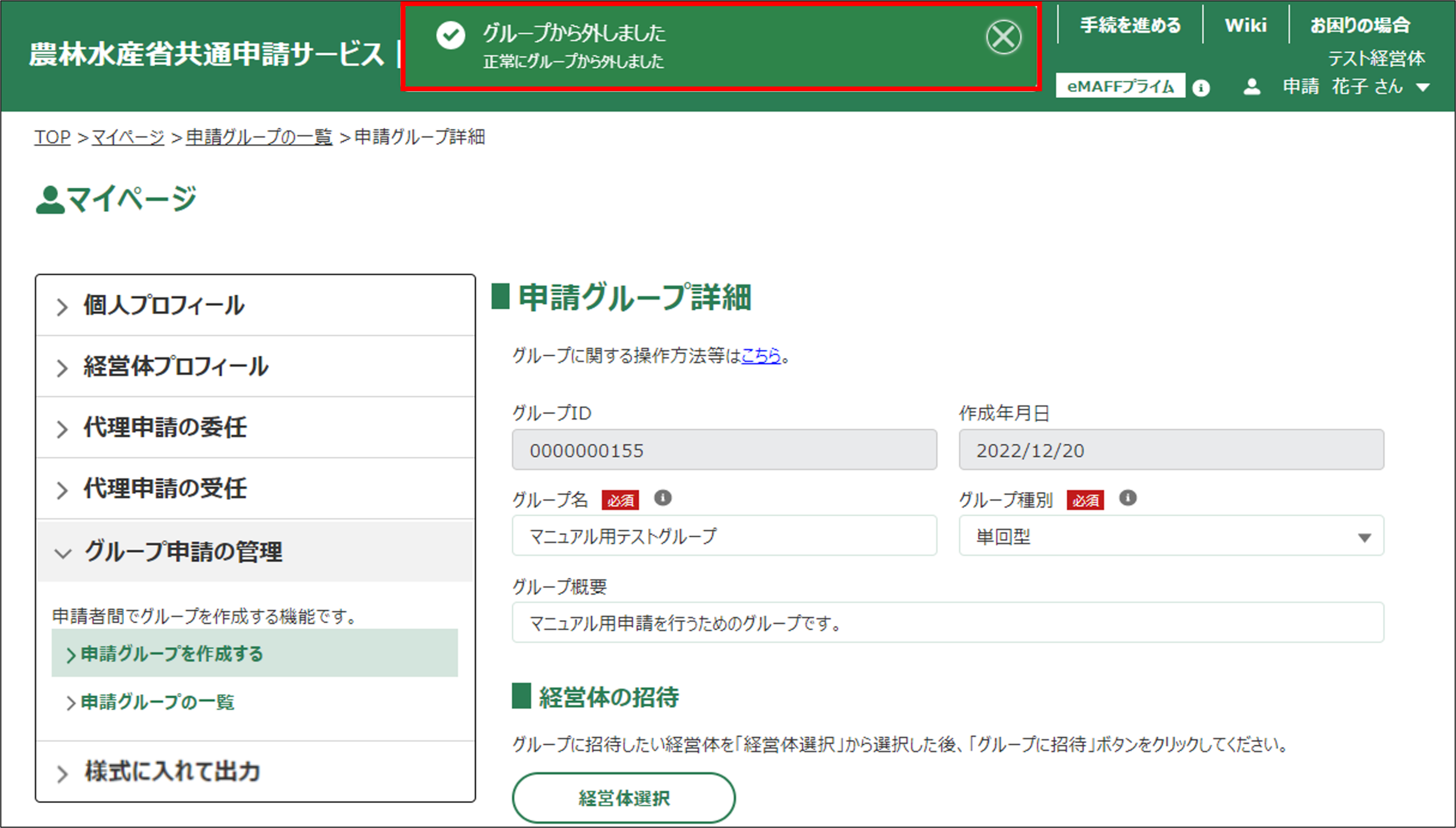Go to 申請グループの一覧 in sidebar
Viewport: 1456px width, 828px height.
(157, 702)
